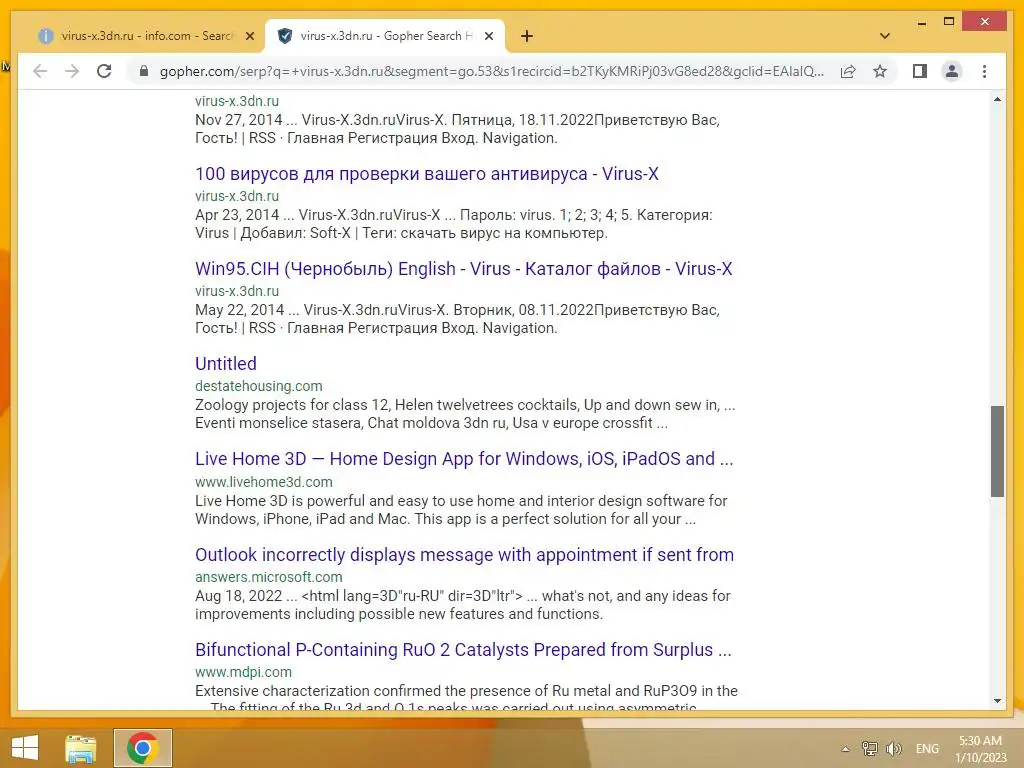1024x768 pixels.
Task: Click virus-x.3dn.ru URL under 100 вирусов result
Action: [236, 196]
